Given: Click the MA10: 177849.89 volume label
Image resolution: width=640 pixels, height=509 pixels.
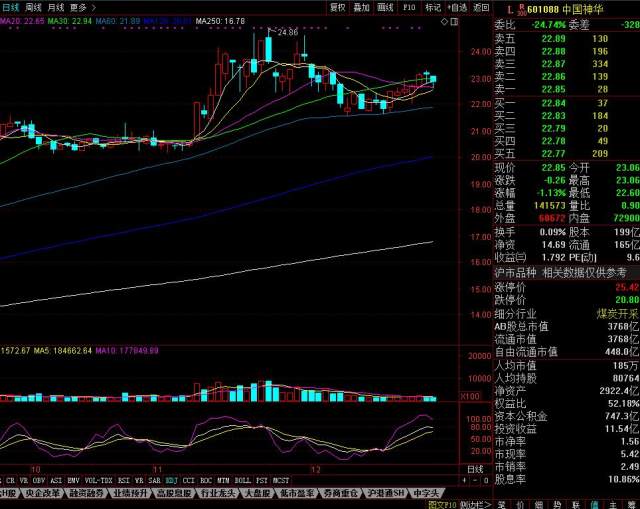Looking at the screenshot, I should click(x=127, y=351).
